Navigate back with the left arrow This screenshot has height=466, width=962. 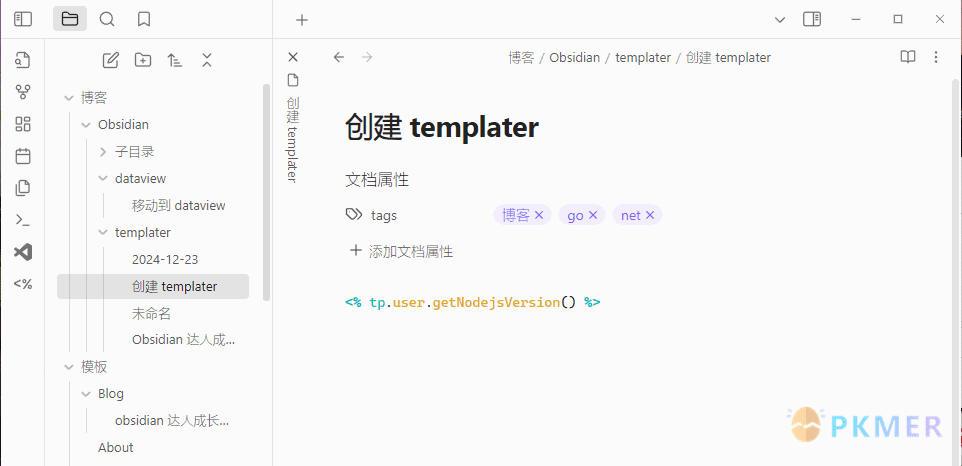click(x=339, y=57)
